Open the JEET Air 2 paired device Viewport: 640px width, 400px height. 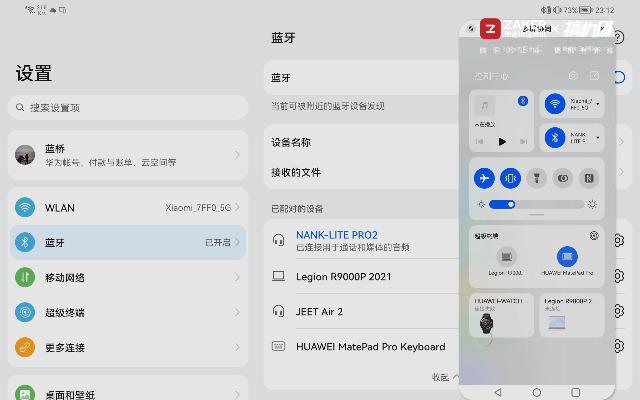(x=363, y=311)
